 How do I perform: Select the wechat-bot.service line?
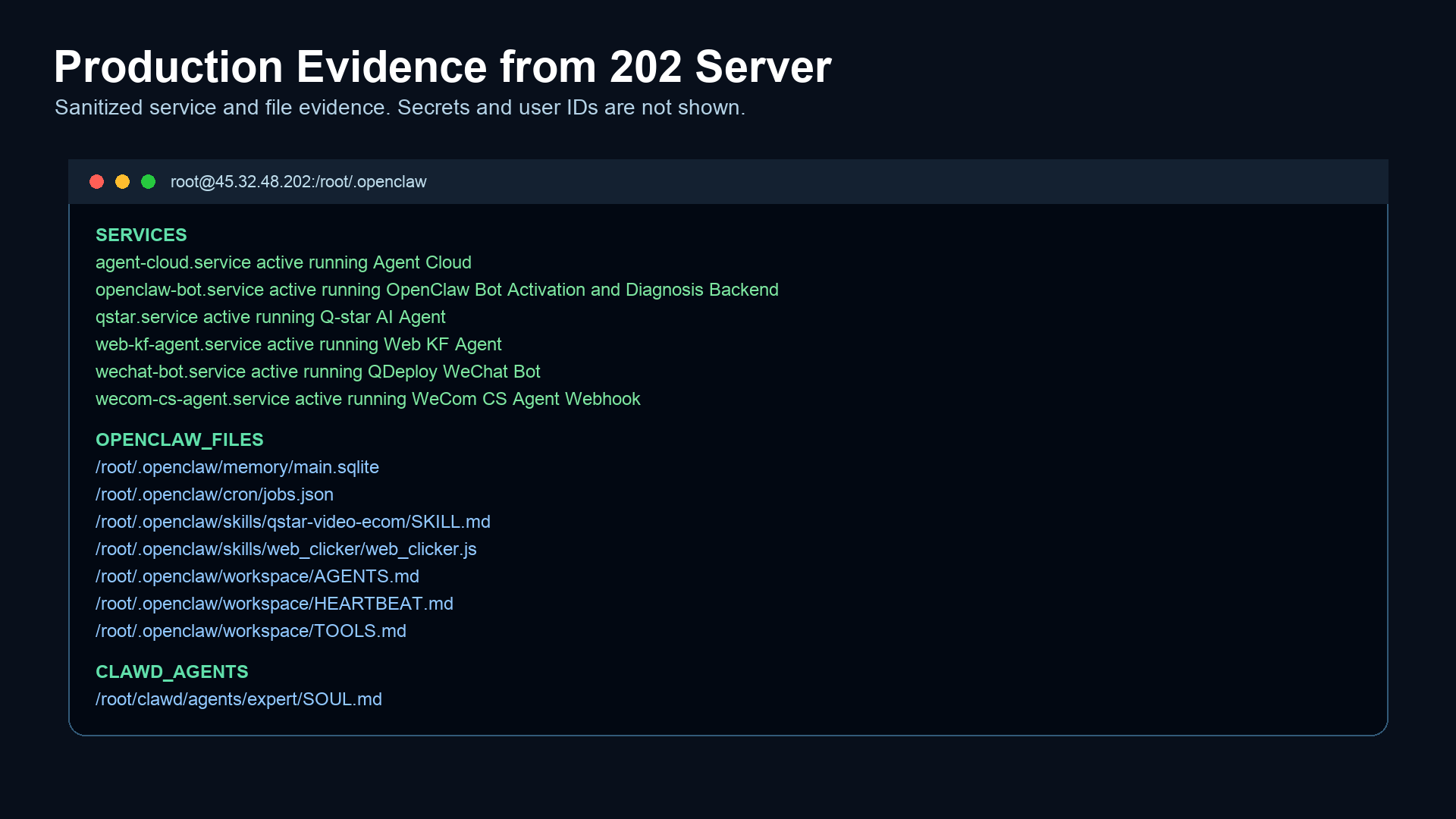pyautogui.click(x=318, y=372)
